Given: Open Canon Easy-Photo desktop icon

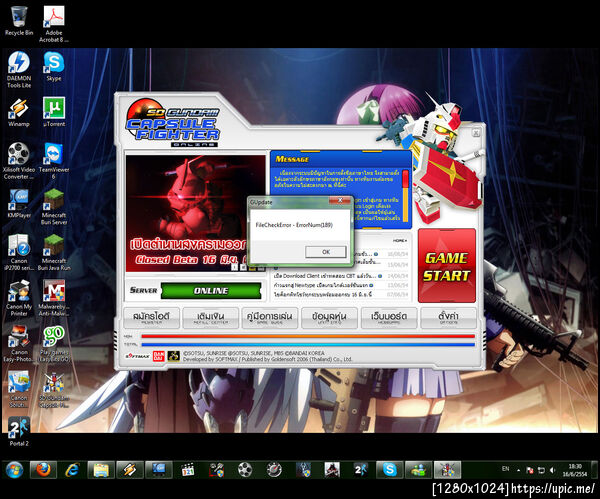Looking at the screenshot, I should coord(19,344).
